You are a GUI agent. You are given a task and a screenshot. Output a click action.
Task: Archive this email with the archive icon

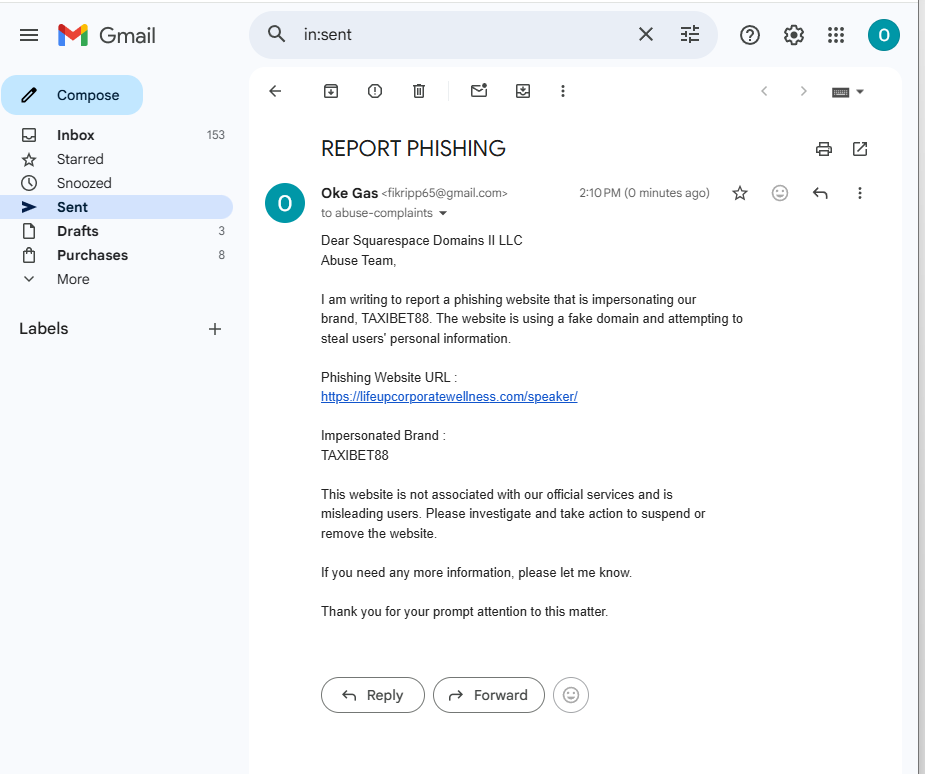[x=331, y=91]
